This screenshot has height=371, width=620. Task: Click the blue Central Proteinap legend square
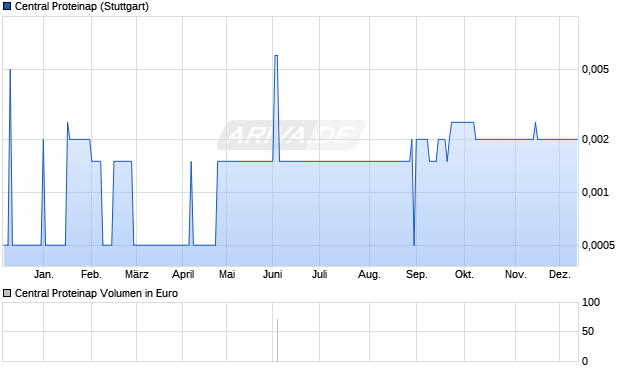(x=7, y=7)
